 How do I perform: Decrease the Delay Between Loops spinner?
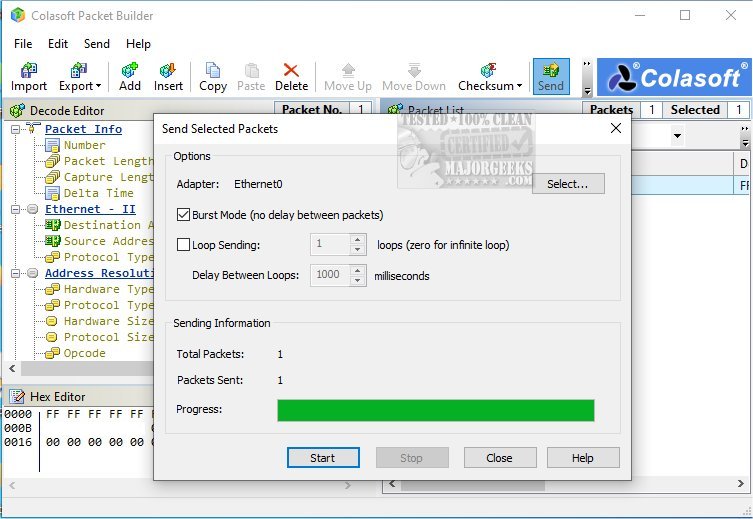[x=357, y=280]
